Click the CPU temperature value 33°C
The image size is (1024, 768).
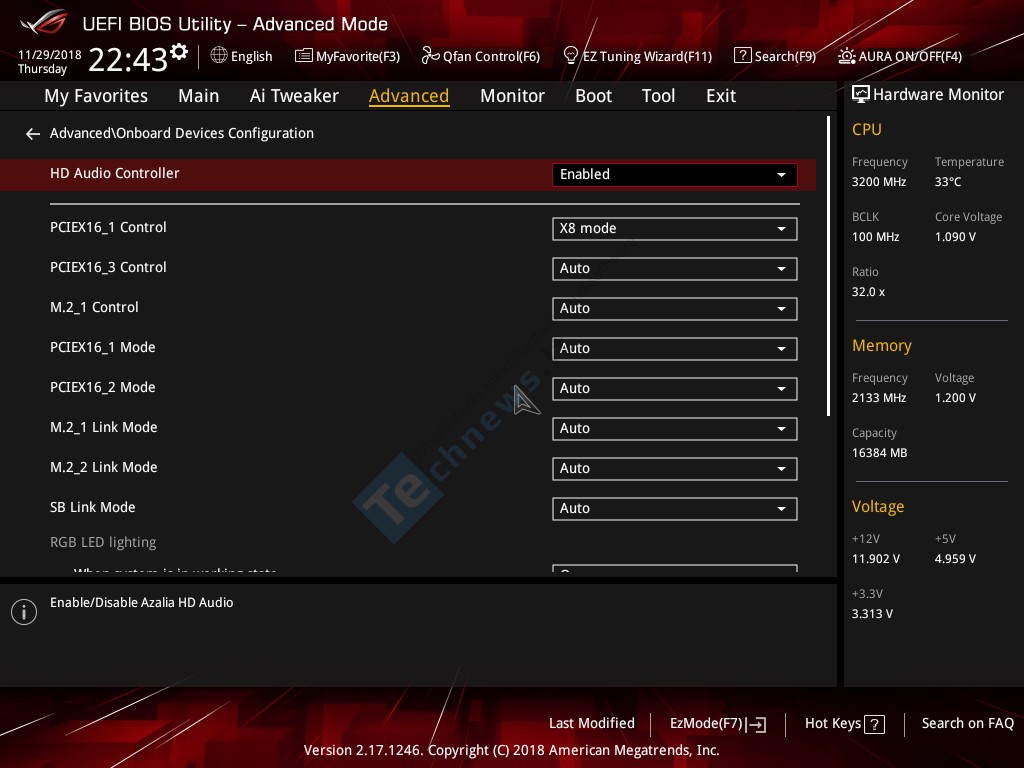948,182
